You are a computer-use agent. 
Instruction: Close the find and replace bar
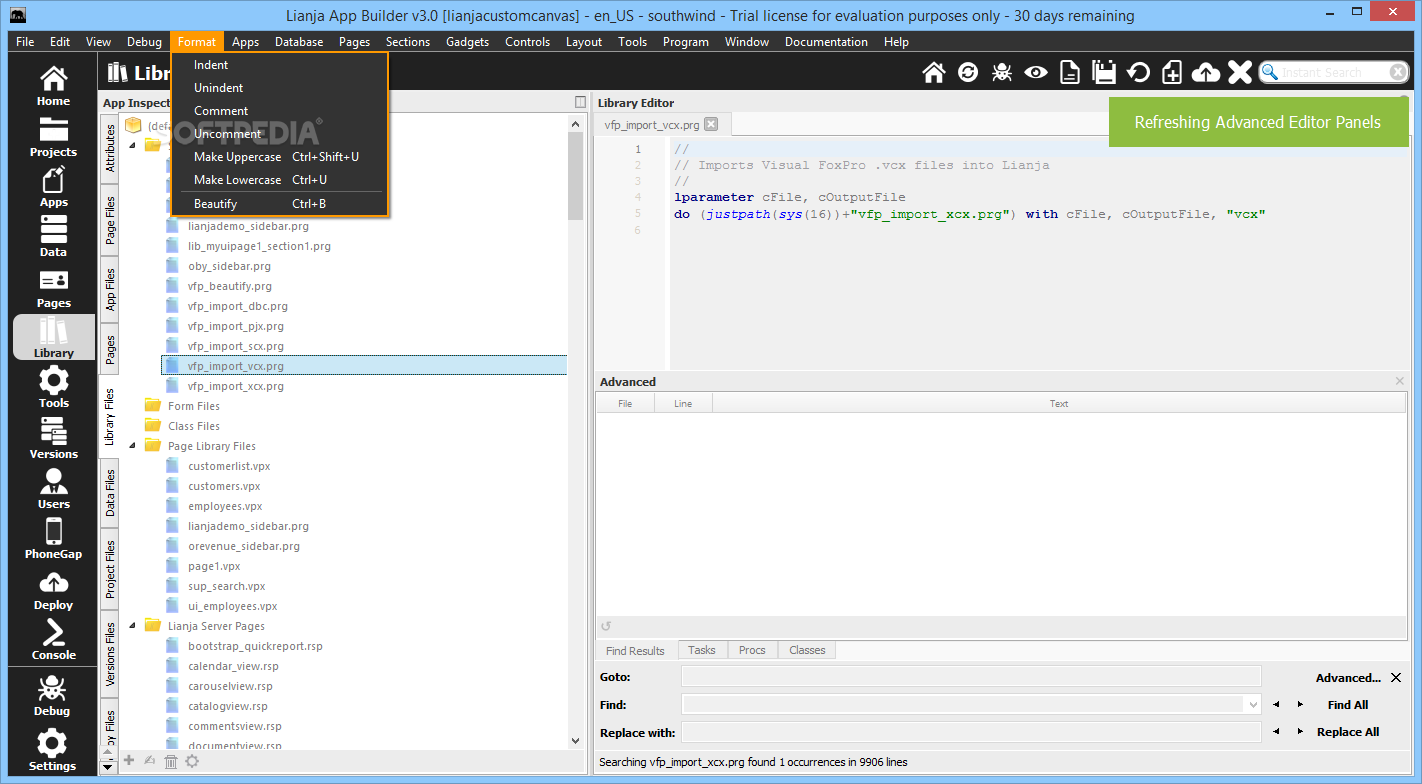pos(1396,677)
